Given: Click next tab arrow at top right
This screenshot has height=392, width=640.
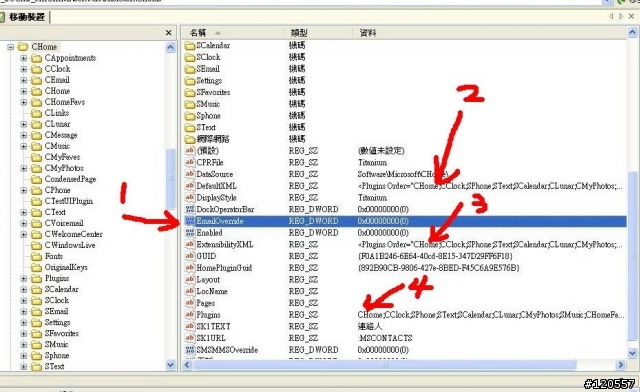Looking at the screenshot, I should 621,16.
